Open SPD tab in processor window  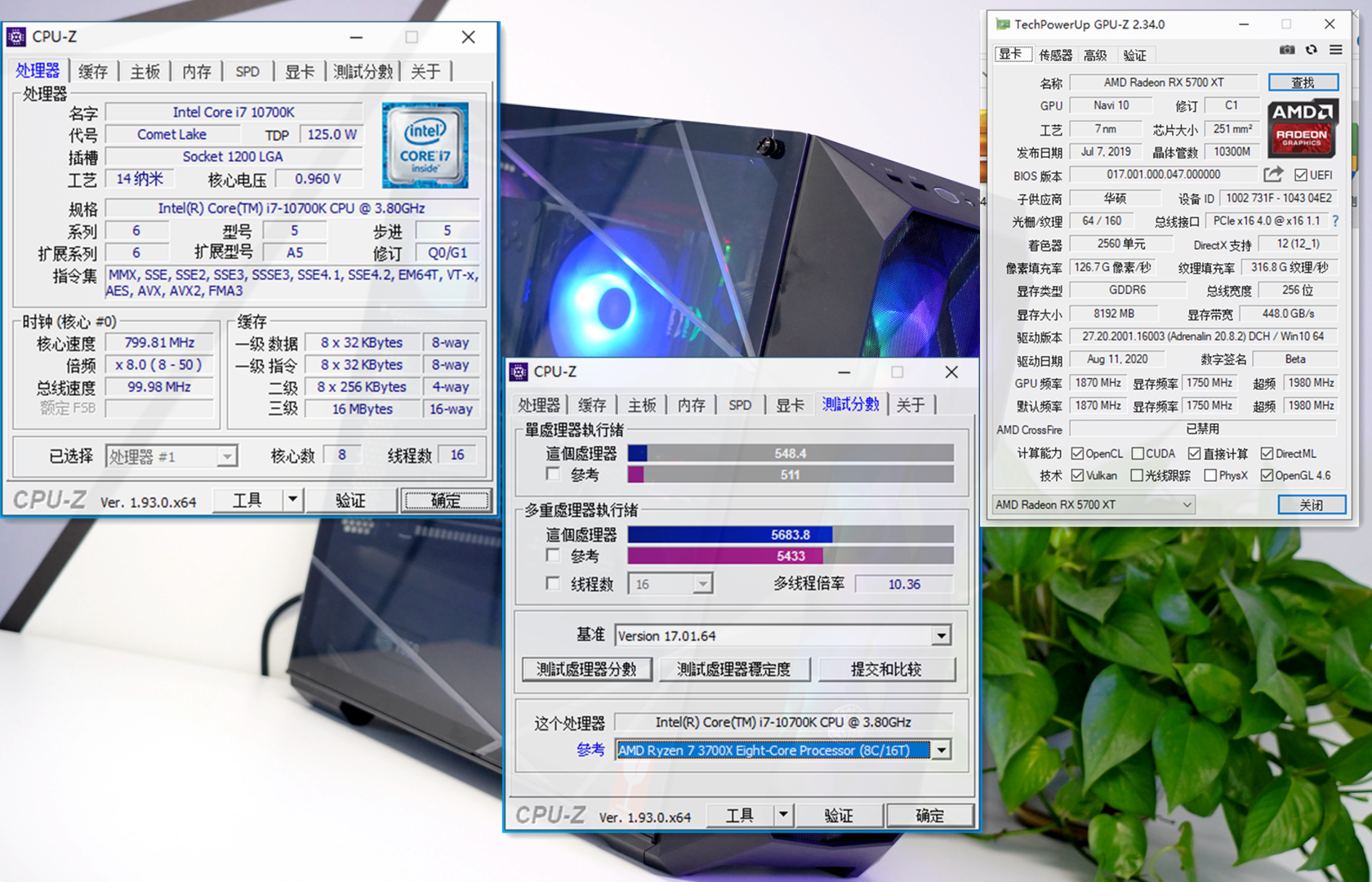247,72
